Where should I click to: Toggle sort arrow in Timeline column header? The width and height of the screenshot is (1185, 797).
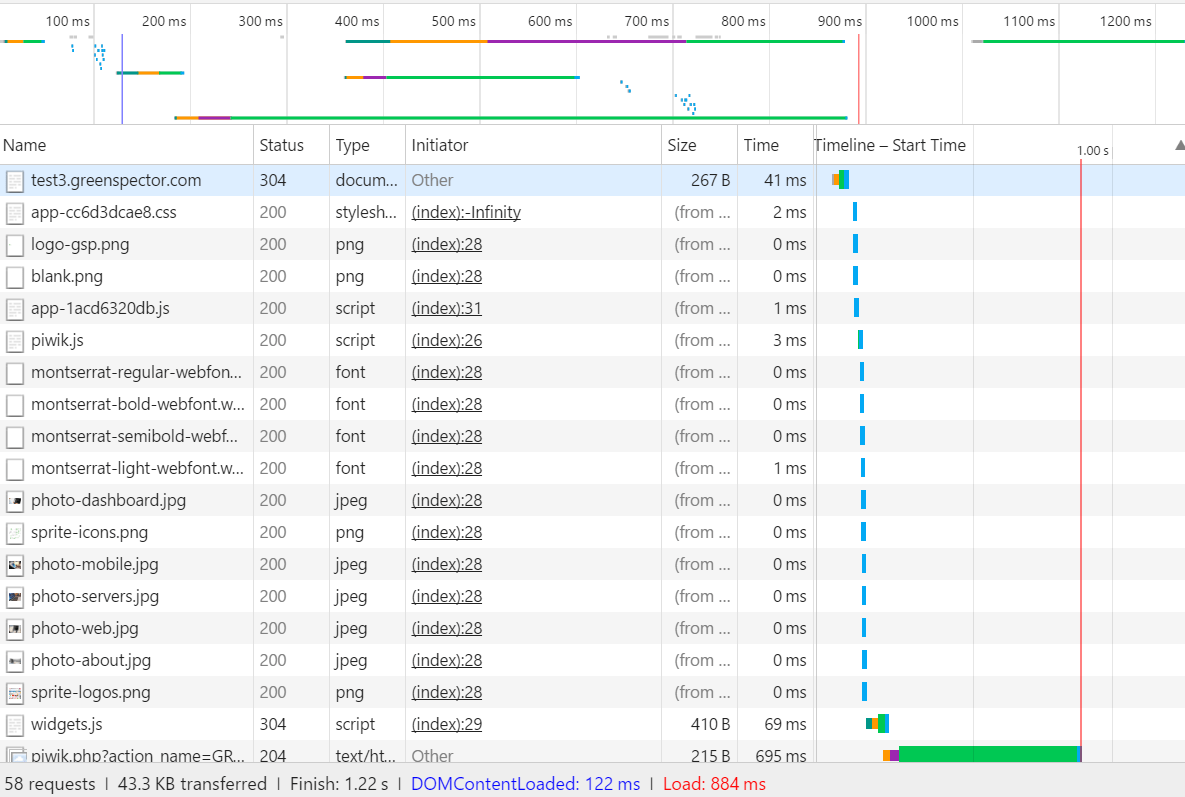[x=1180, y=145]
